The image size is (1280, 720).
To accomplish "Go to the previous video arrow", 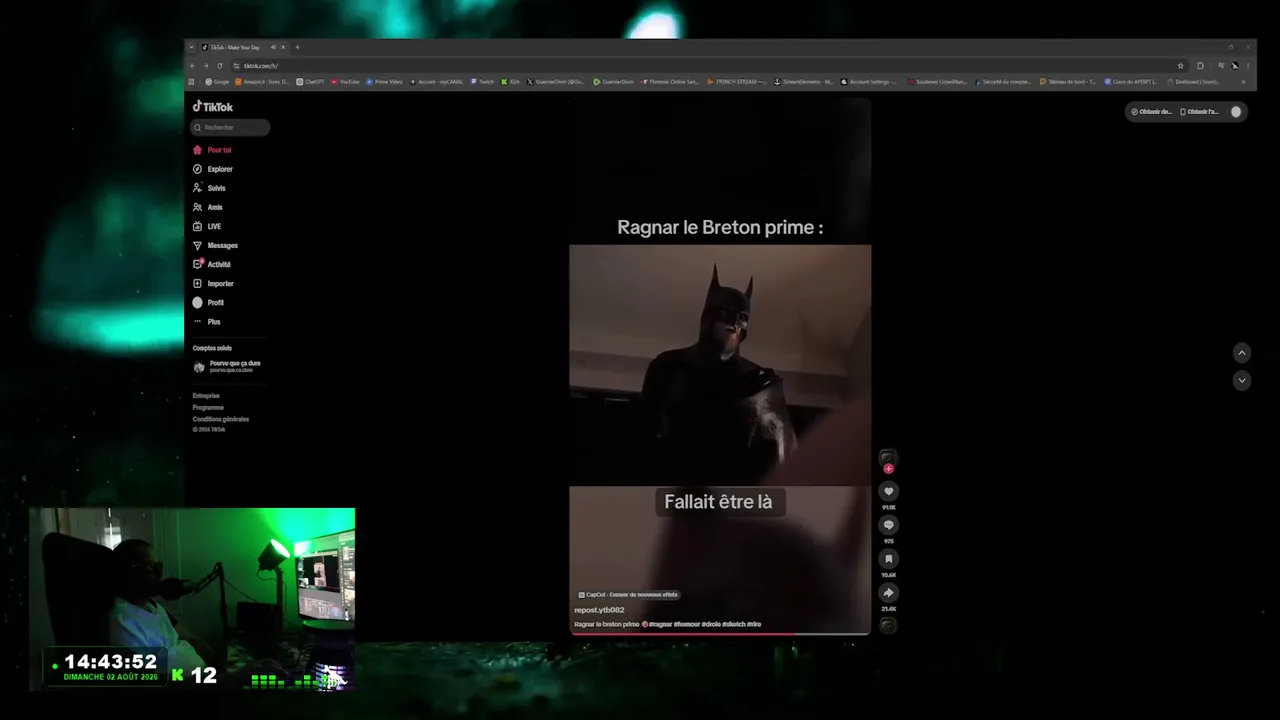I will point(1242,352).
